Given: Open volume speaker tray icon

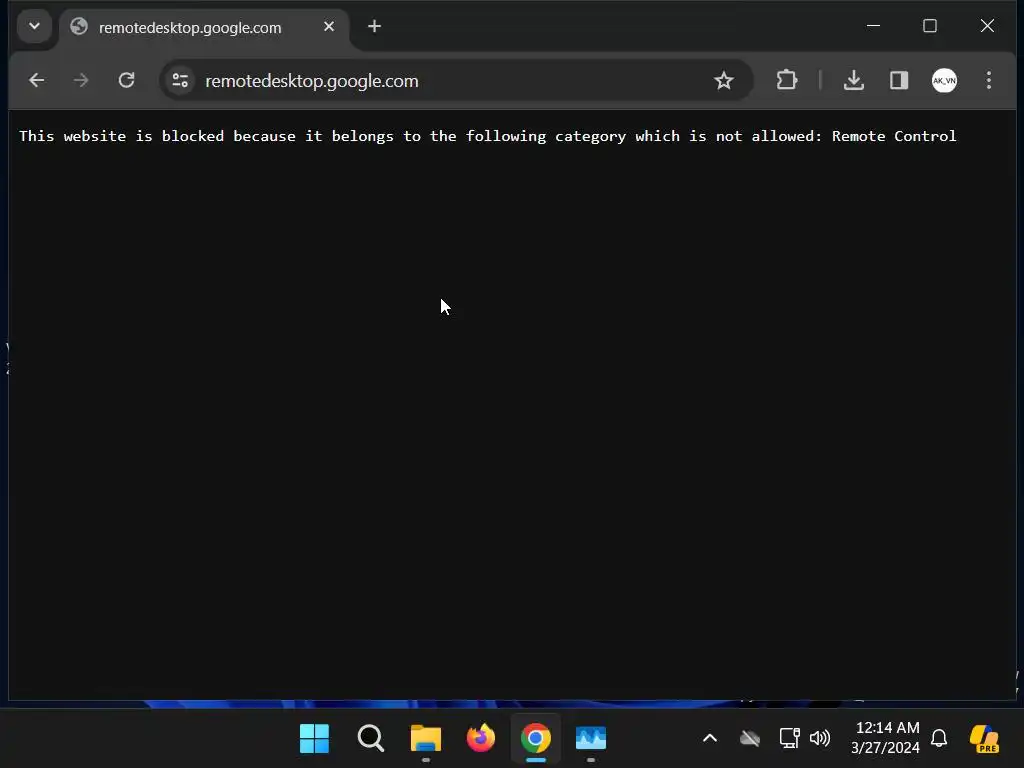Looking at the screenshot, I should click(x=820, y=739).
